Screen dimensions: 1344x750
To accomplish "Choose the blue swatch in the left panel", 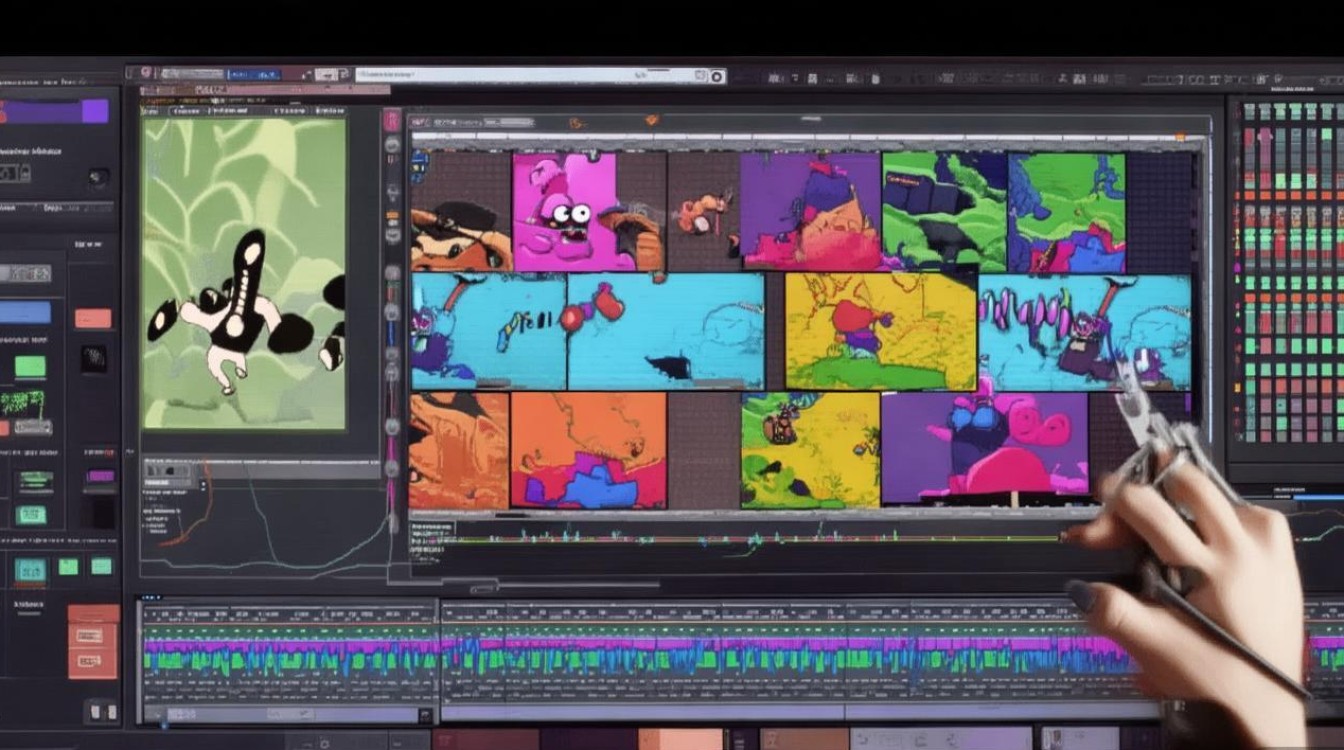I will tap(25, 313).
